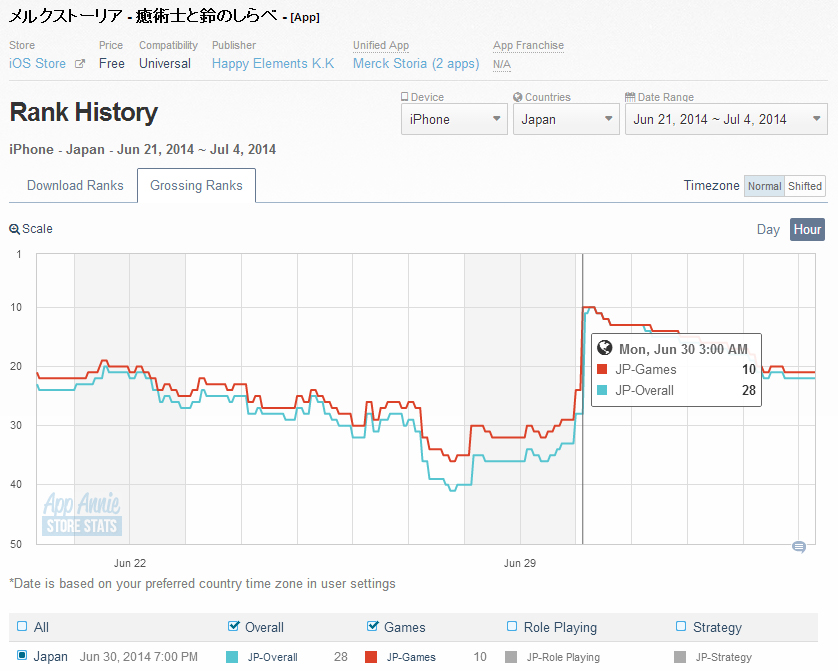Screen dimensions: 838x671
Task: Click the JP-Strategy legend label
Action: [724, 657]
